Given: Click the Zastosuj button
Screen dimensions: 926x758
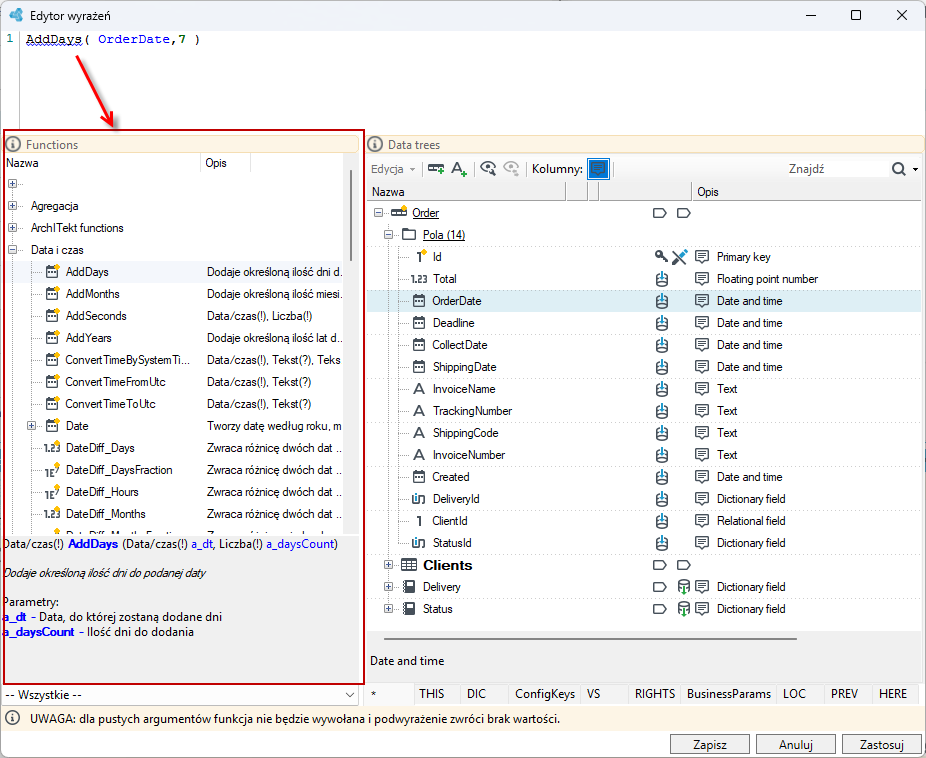Looking at the screenshot, I should (881, 744).
